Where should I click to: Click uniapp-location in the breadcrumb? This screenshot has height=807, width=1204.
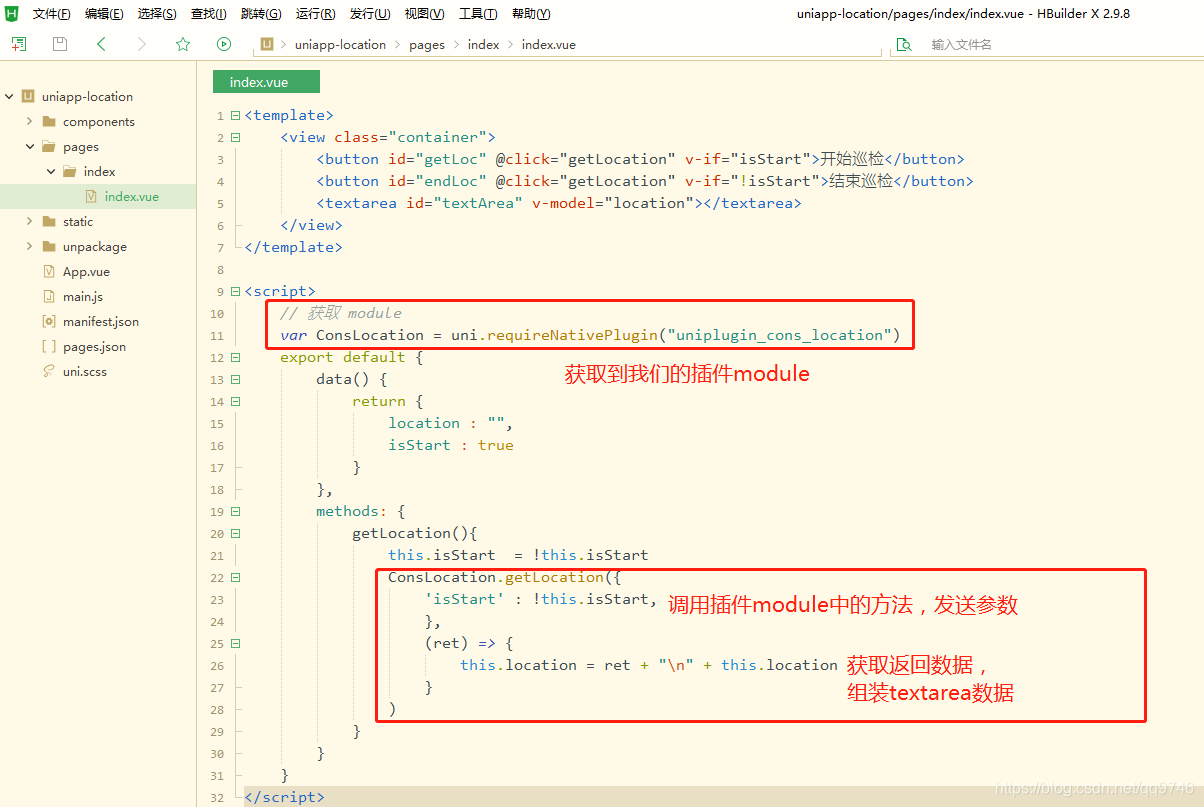tap(340, 45)
